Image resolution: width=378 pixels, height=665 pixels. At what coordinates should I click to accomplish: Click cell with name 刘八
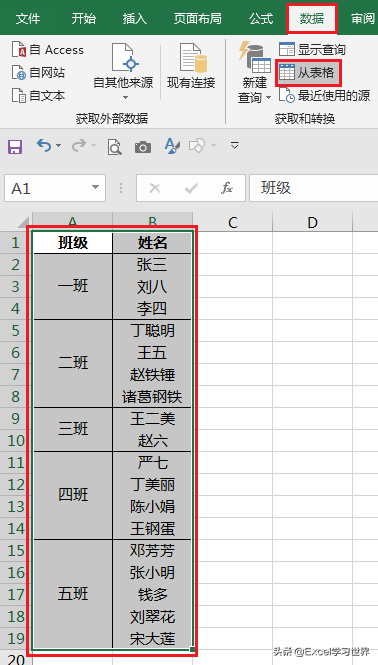tap(152, 287)
